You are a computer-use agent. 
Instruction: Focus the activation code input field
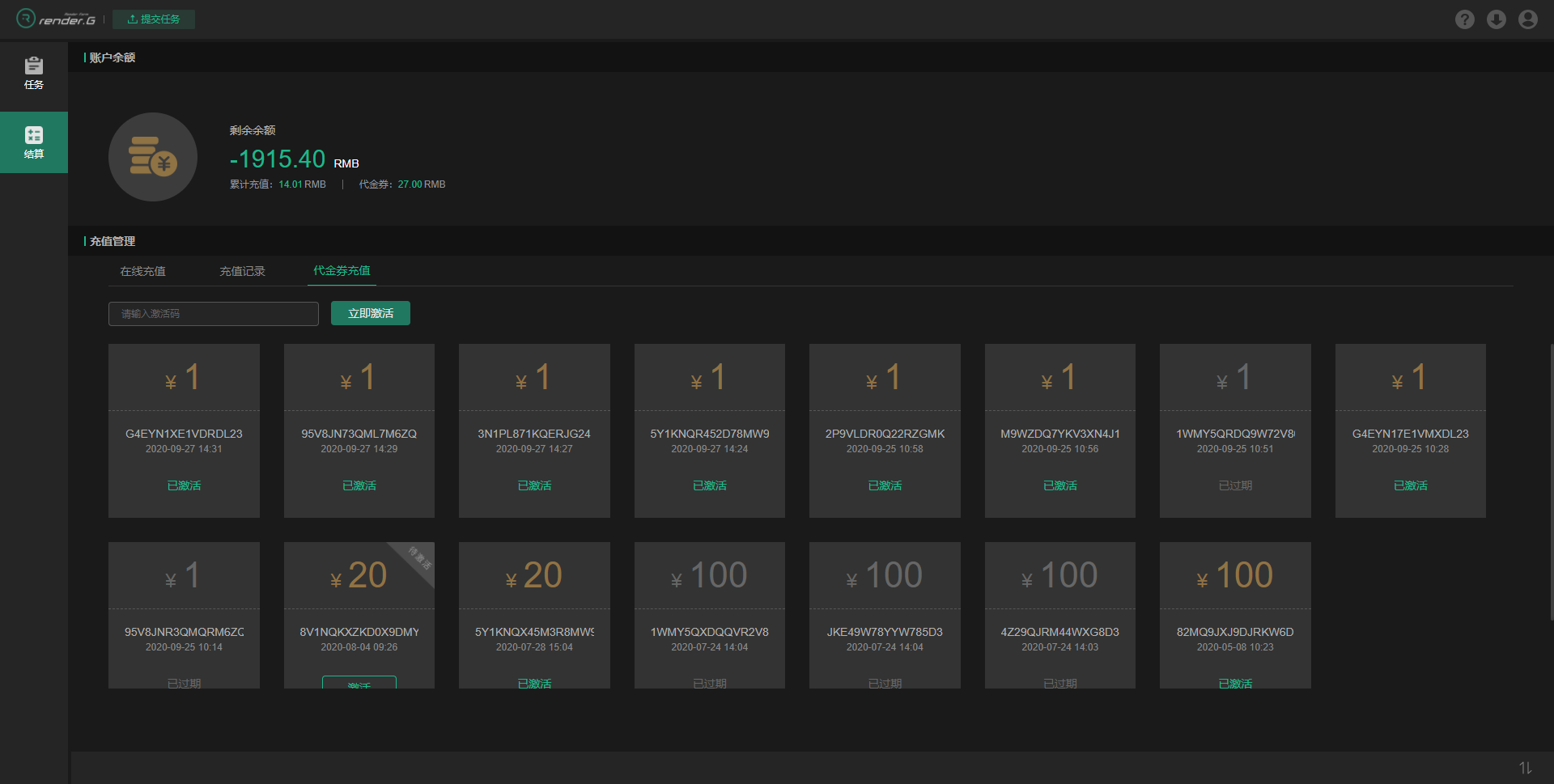point(214,314)
